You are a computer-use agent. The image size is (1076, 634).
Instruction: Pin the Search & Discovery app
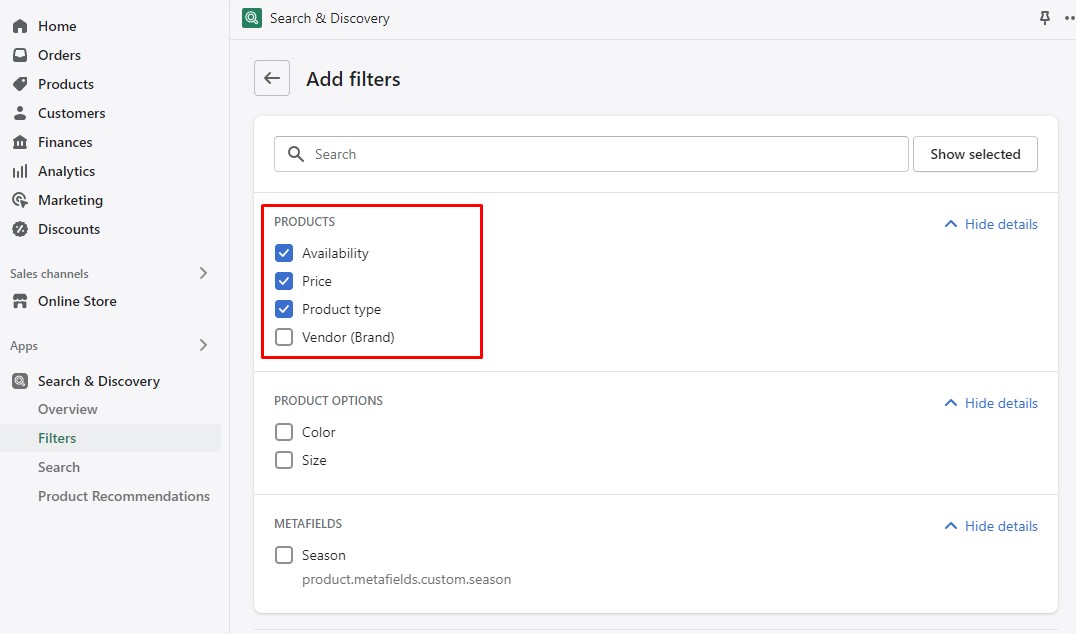(1044, 18)
